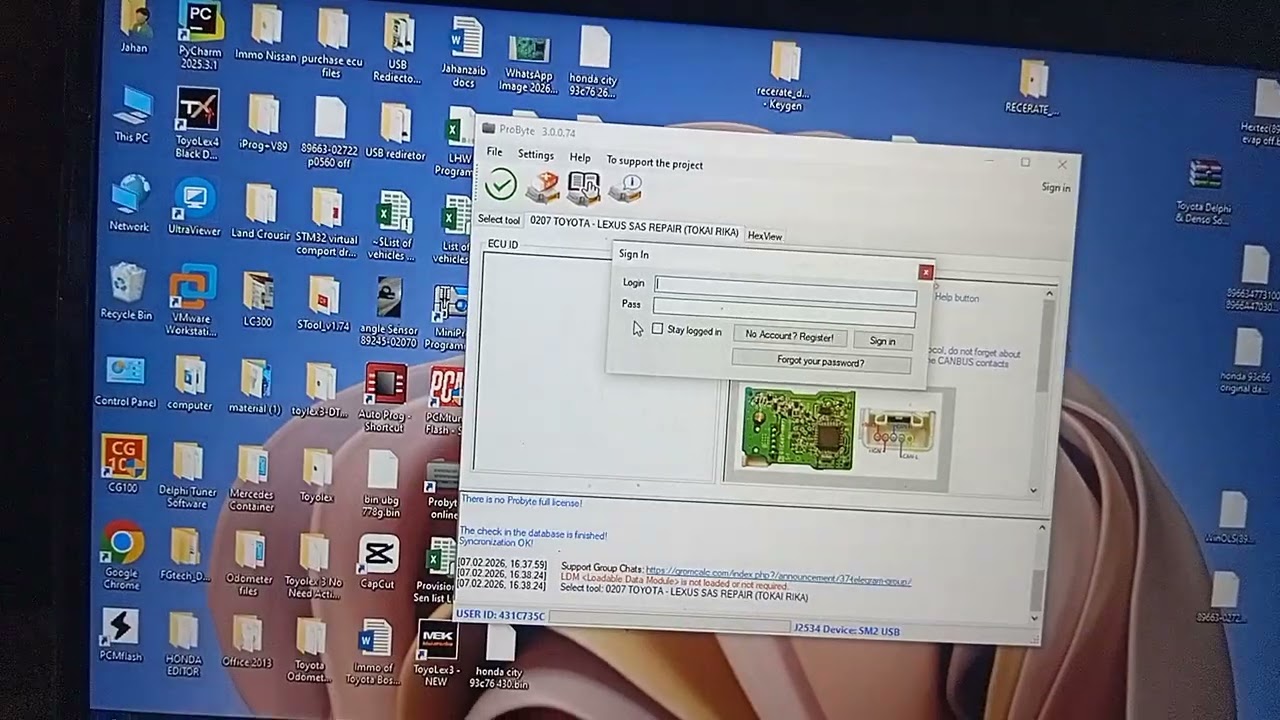1280x720 pixels.
Task: Switch to the Select tool tab
Action: (498, 219)
